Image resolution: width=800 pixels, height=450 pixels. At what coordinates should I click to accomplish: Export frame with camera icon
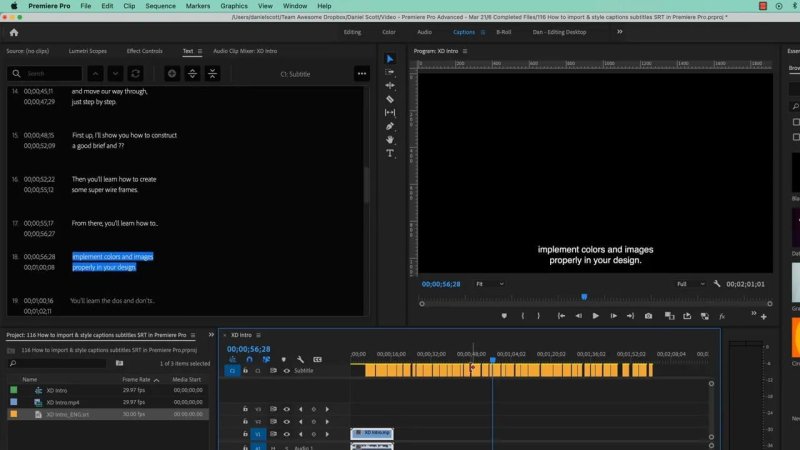pos(648,316)
